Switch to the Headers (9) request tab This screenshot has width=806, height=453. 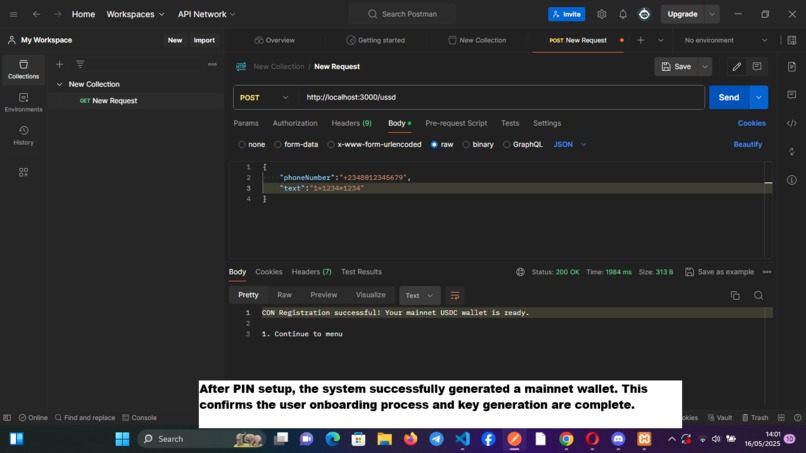352,123
